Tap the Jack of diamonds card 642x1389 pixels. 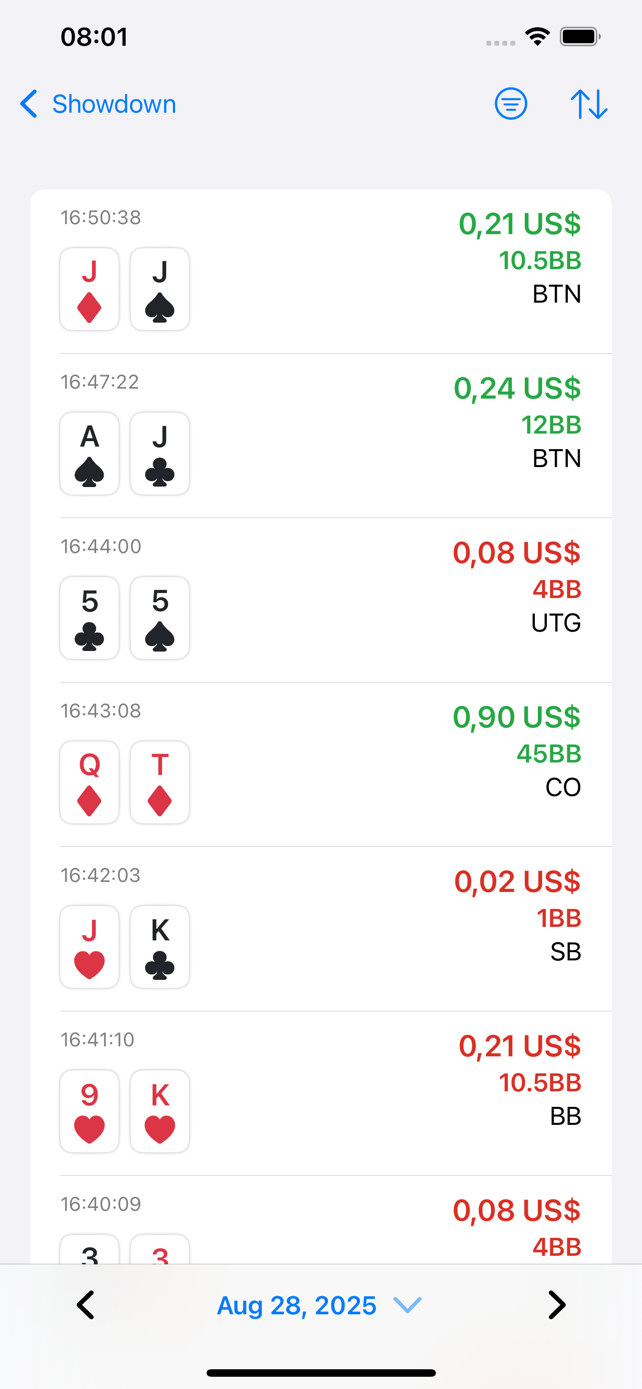tap(90, 289)
